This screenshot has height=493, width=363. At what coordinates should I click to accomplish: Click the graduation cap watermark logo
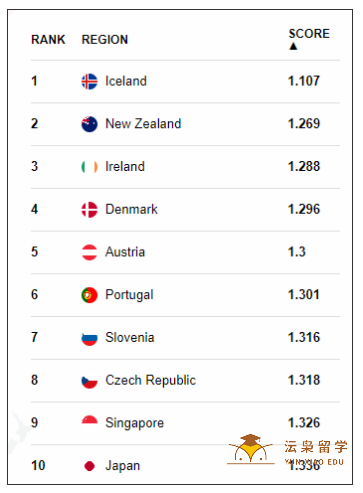tap(250, 449)
